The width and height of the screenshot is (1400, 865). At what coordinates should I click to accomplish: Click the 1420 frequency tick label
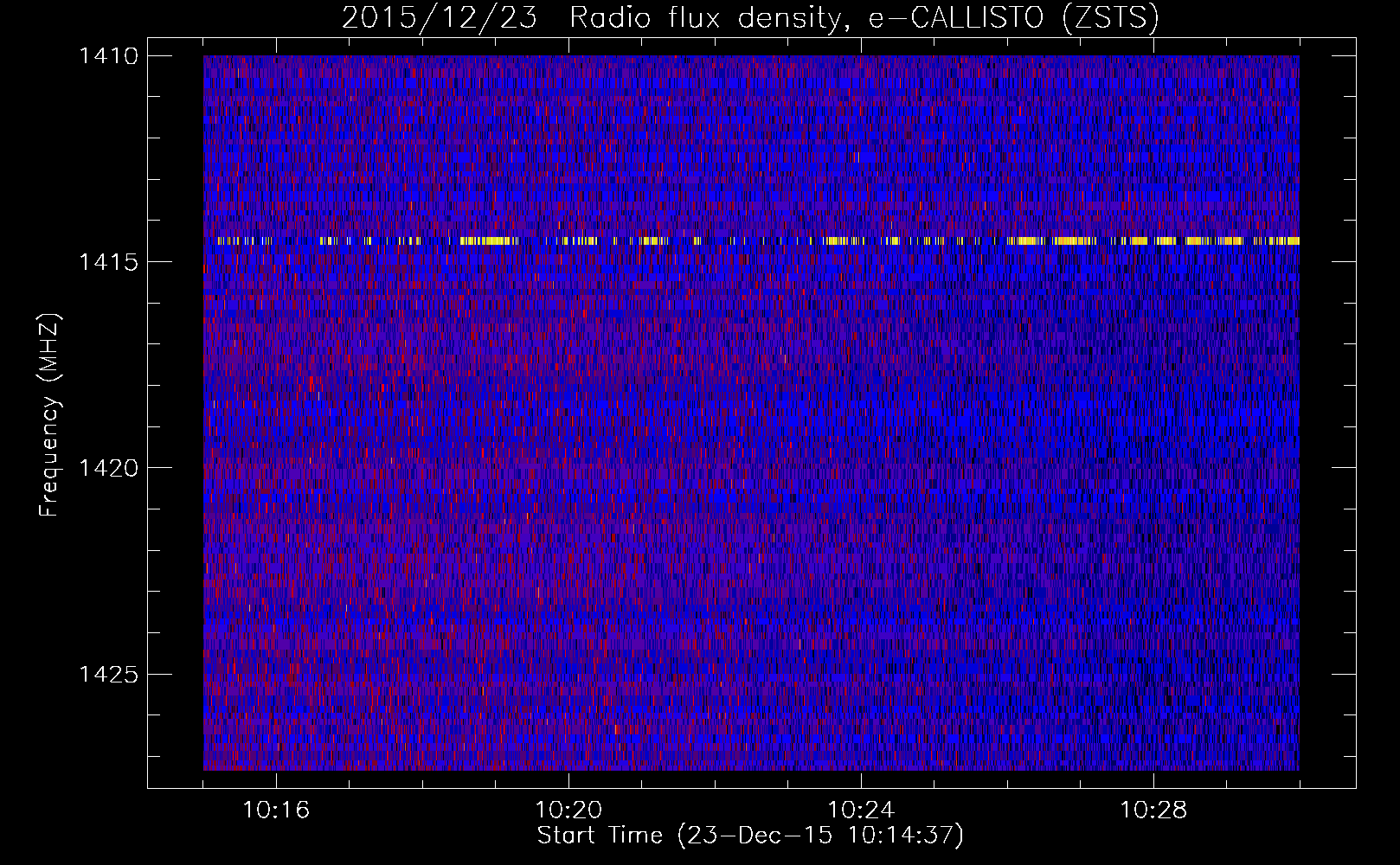[x=108, y=468]
